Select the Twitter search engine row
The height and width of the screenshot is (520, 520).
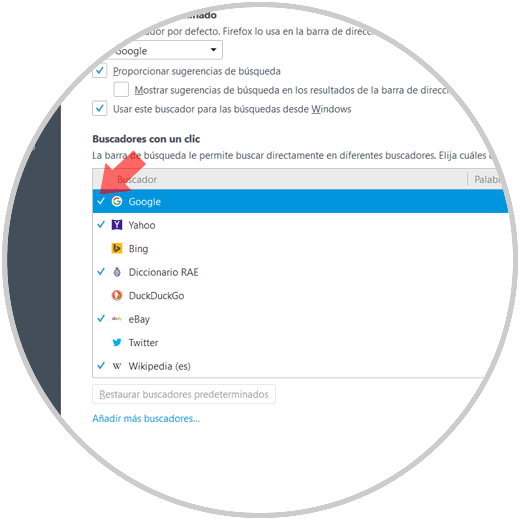[x=300, y=342]
